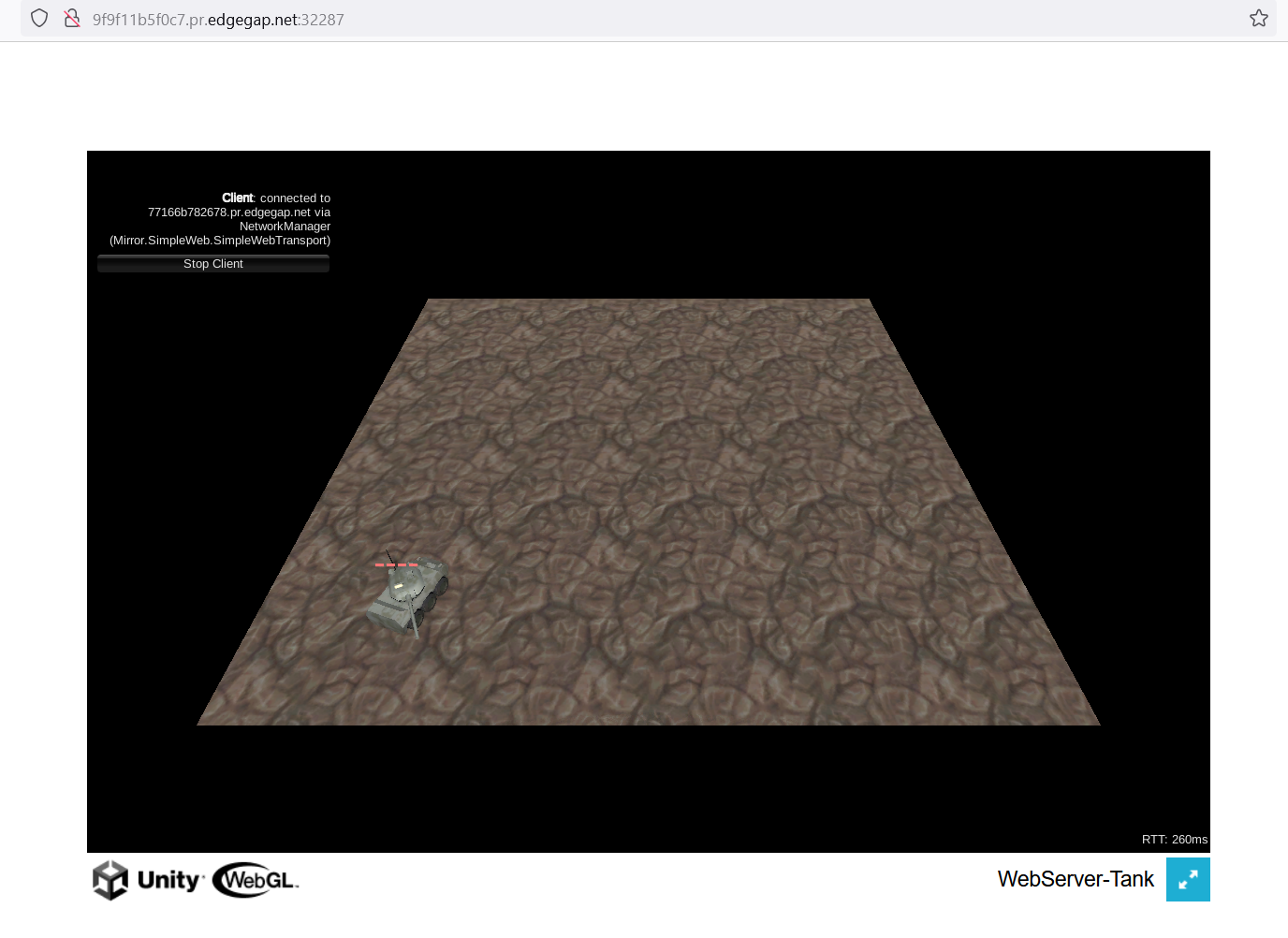Click the tank's red health bar
Viewport: 1288px width, 938px height.
(396, 564)
